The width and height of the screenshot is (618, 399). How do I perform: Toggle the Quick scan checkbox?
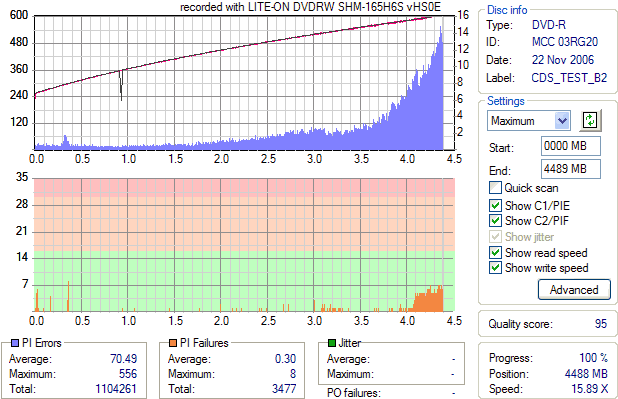pyautogui.click(x=495, y=188)
